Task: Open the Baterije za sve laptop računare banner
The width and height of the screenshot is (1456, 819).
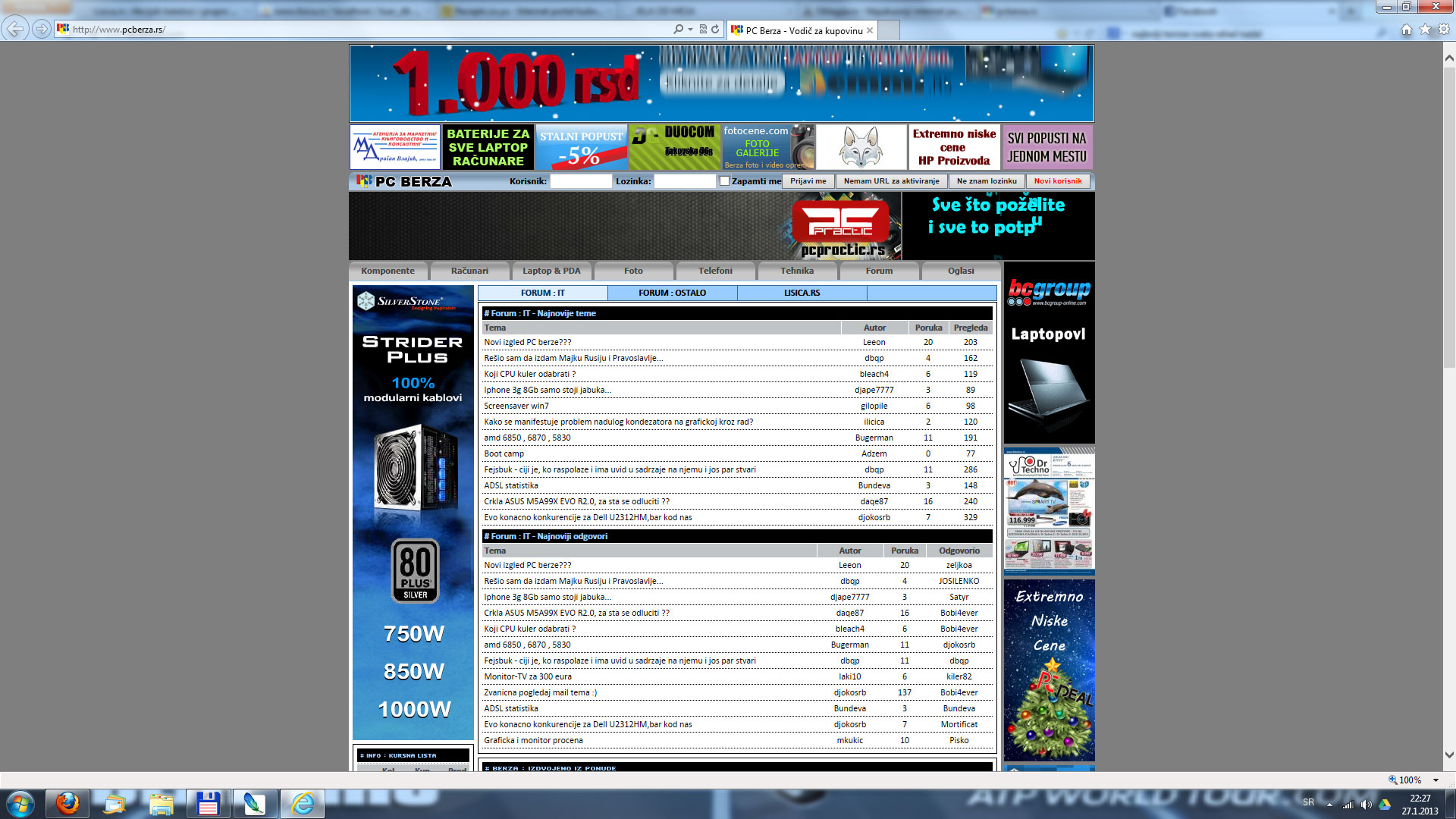Action: (488, 147)
